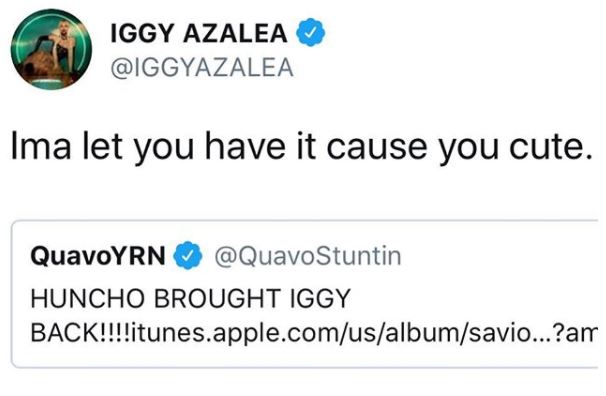
Task: Click the word 'have' in the tweet
Action: [x=245, y=146]
